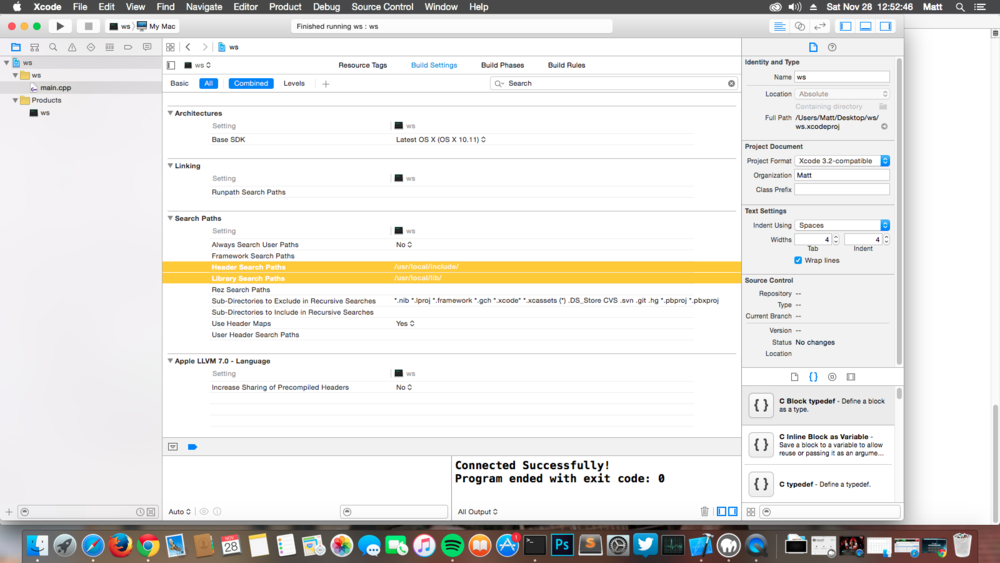The width and height of the screenshot is (1000, 563).
Task: Open the Base SDK value popup
Action: [441, 140]
